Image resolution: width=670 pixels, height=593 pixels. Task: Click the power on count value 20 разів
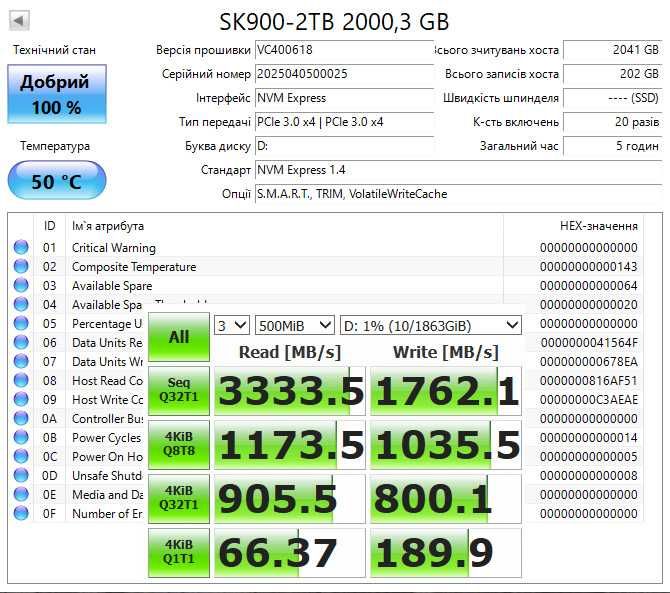point(612,122)
